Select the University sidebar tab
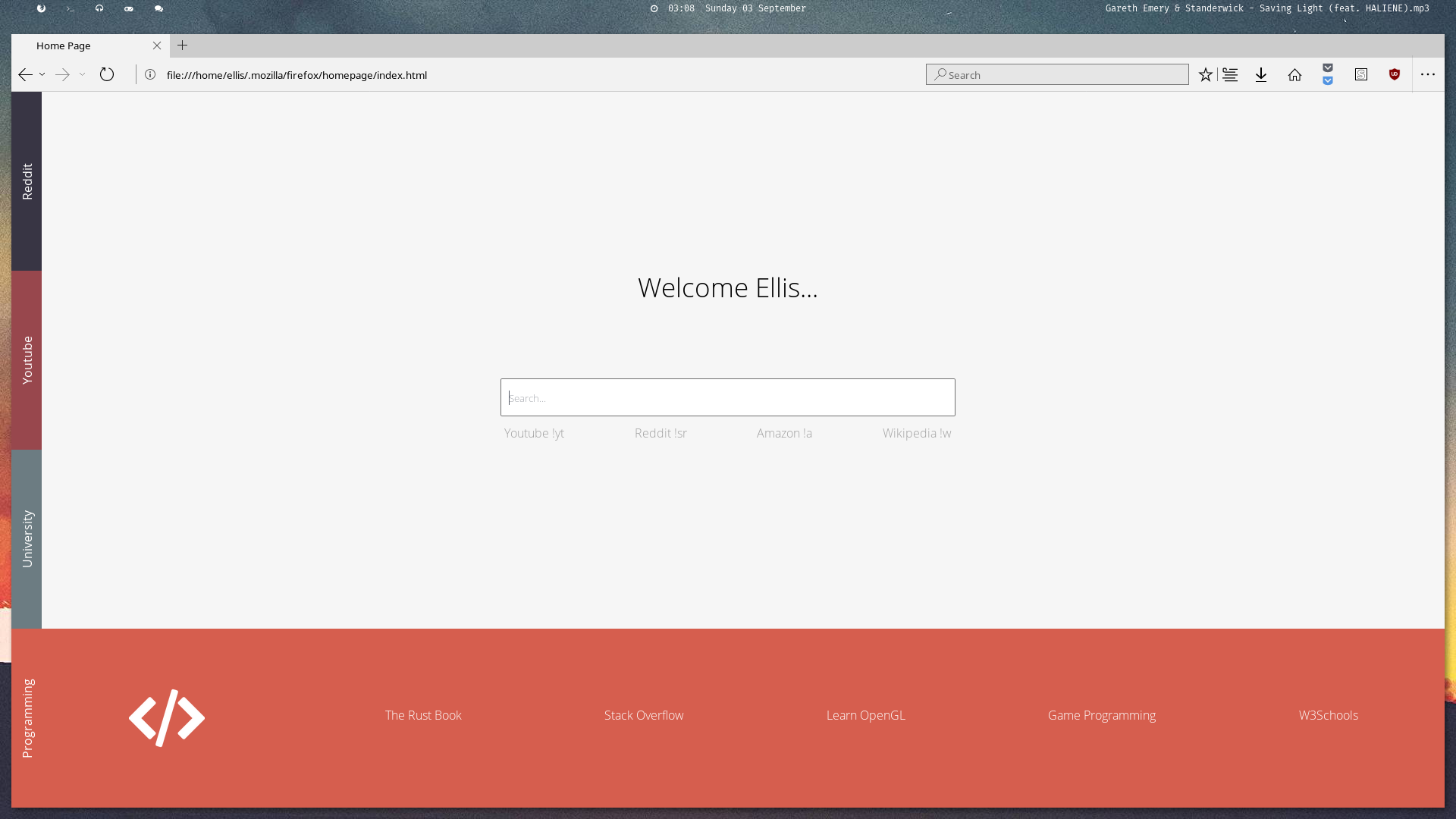 tap(27, 538)
